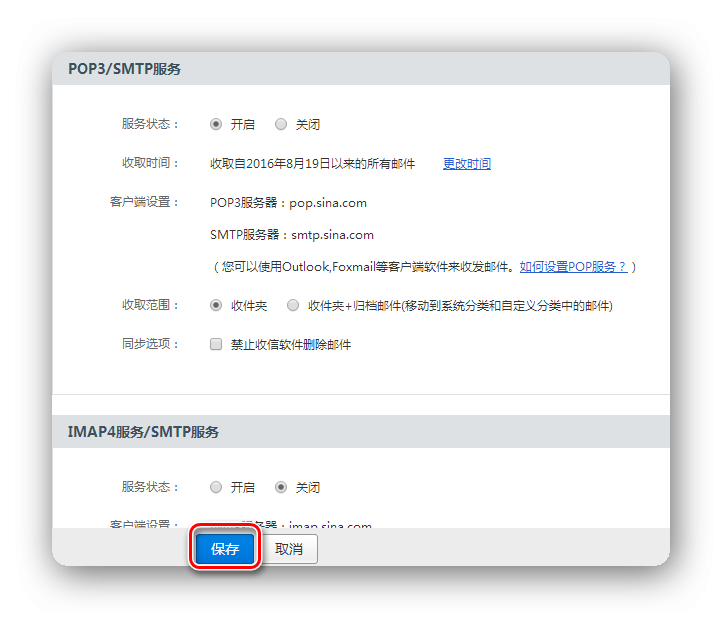Screen dimensions: 722x618
Task: Select 关闭 radio under POP3/SMTP service
Action: 281,125
